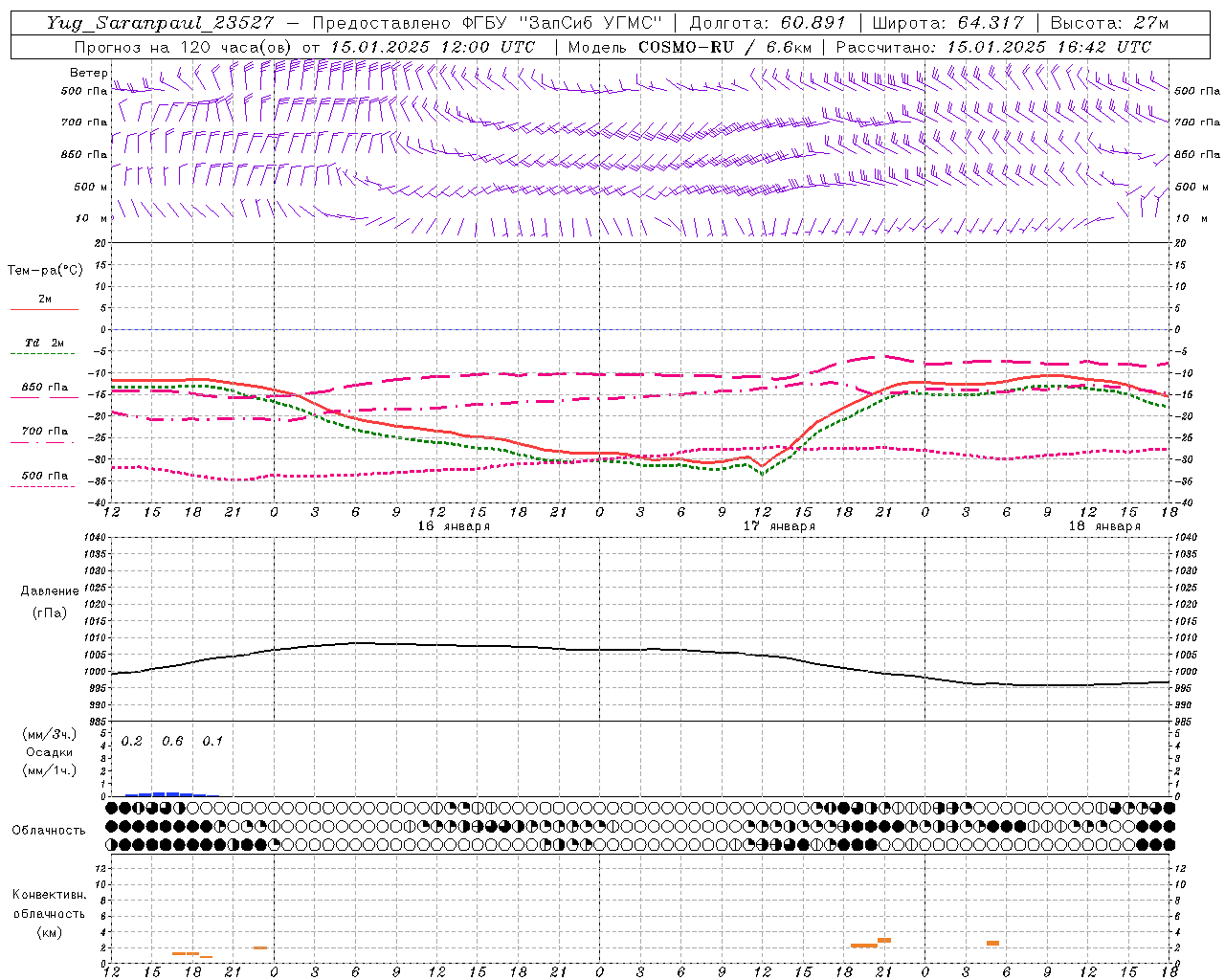Click the Осадки precipitation label
Image resolution: width=1225 pixels, height=980 pixels.
pyautogui.click(x=50, y=752)
